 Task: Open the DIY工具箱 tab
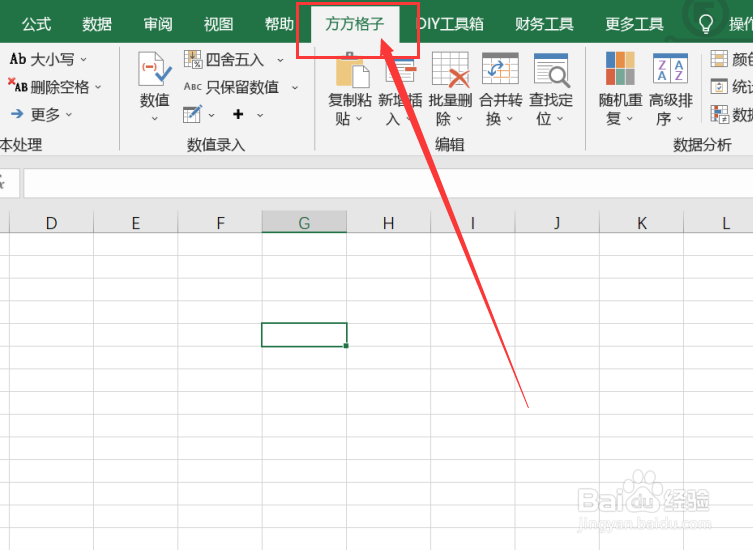[x=450, y=24]
